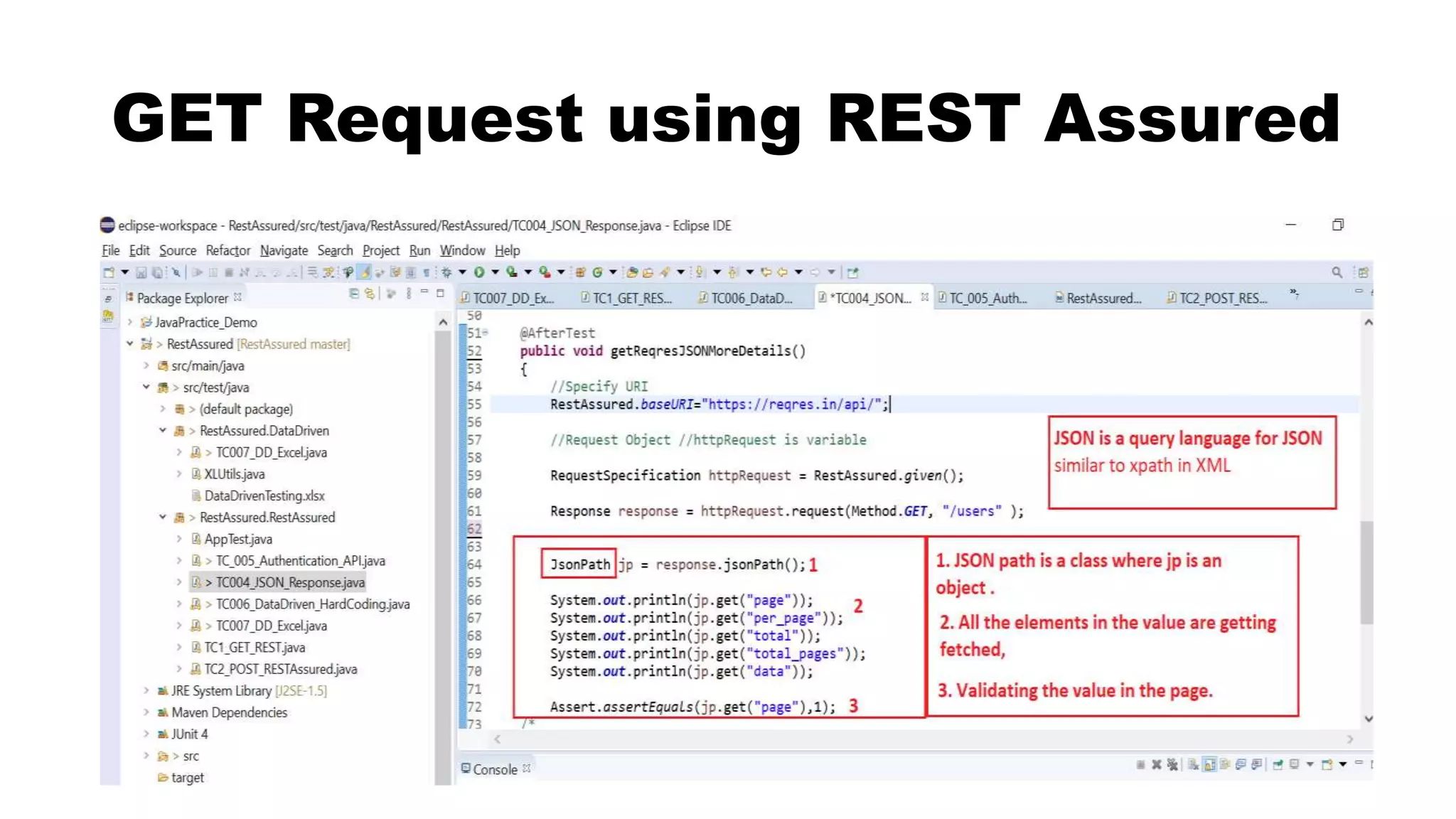Image resolution: width=1456 pixels, height=819 pixels.
Task: Click Package Explorer scroll up arrow
Action: [x=443, y=323]
